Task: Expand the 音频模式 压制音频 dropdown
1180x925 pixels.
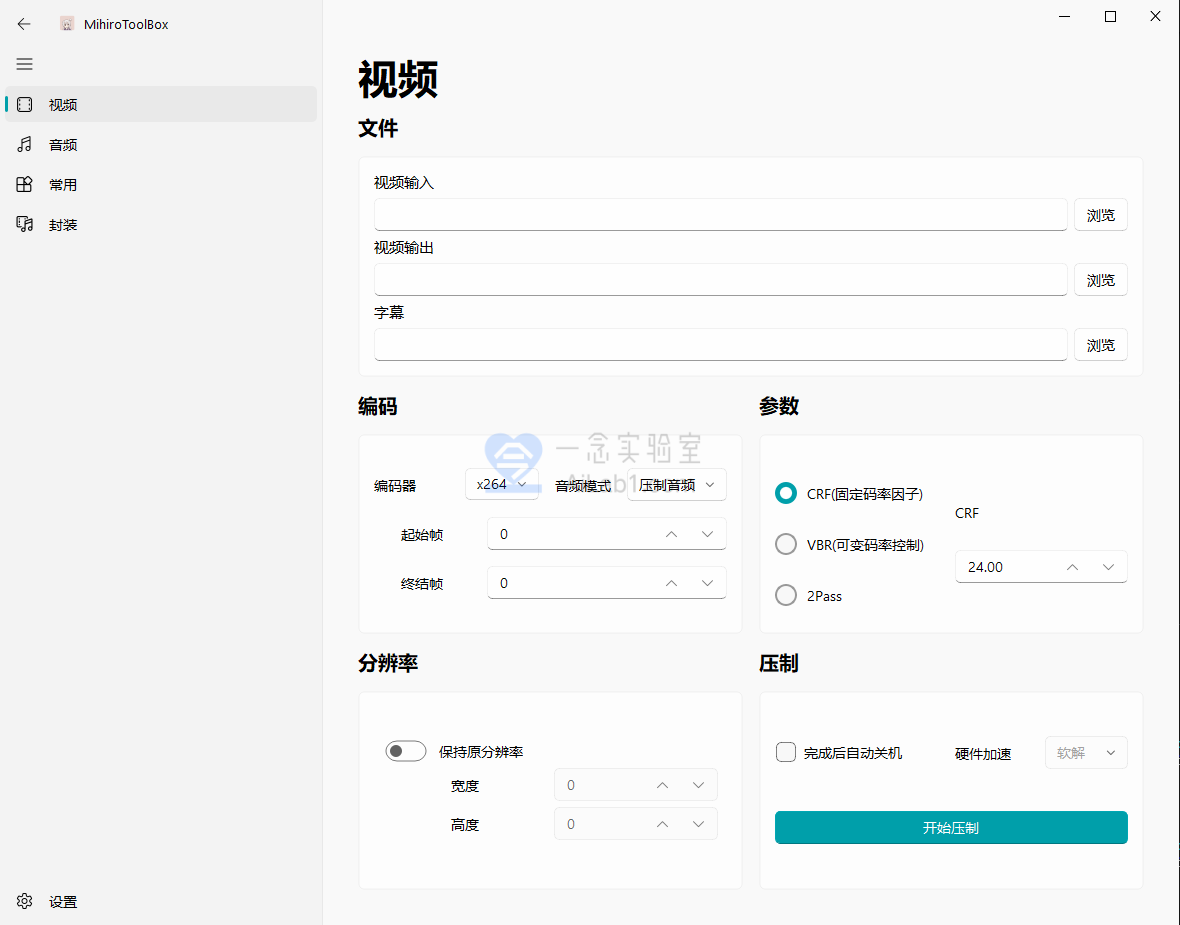Action: [677, 484]
